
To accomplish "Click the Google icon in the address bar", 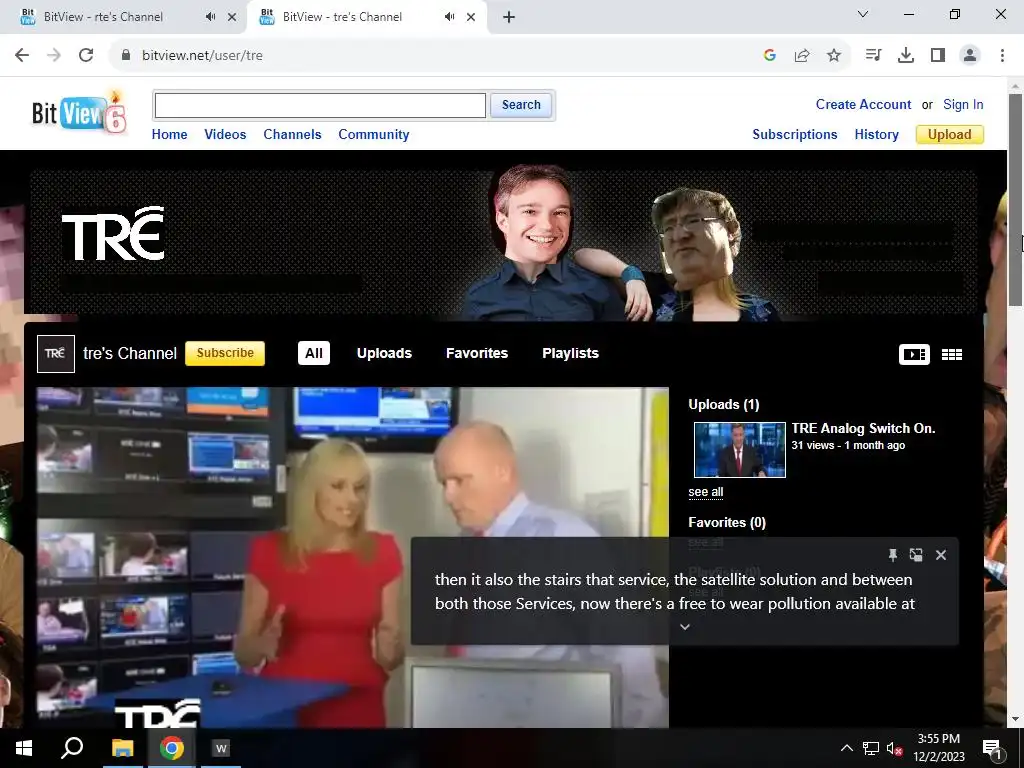I will pos(769,56).
